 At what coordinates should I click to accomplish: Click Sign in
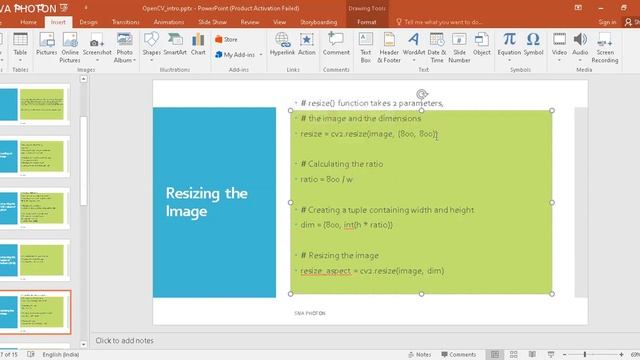pyautogui.click(x=607, y=22)
